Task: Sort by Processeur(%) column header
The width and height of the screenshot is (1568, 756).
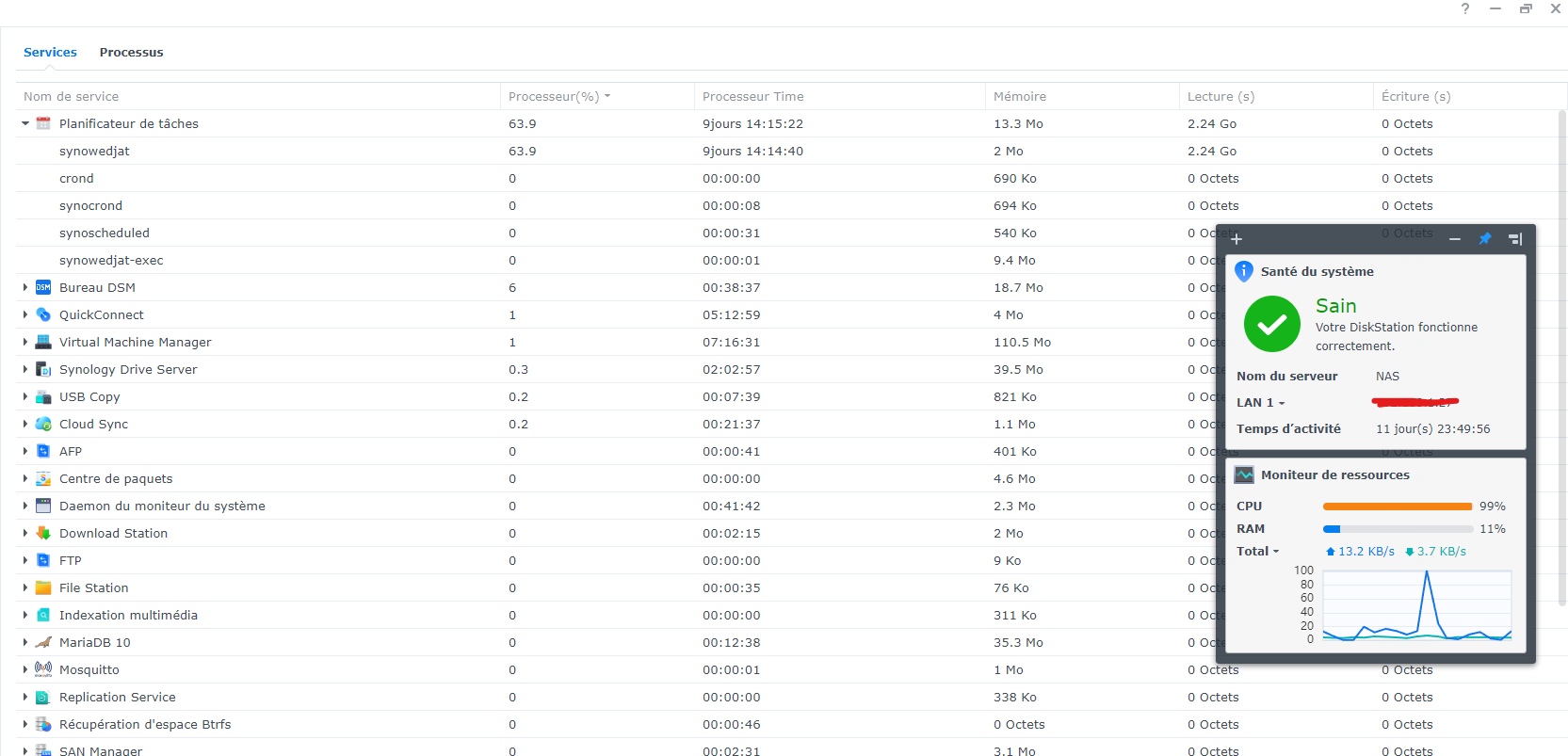Action: (x=554, y=96)
